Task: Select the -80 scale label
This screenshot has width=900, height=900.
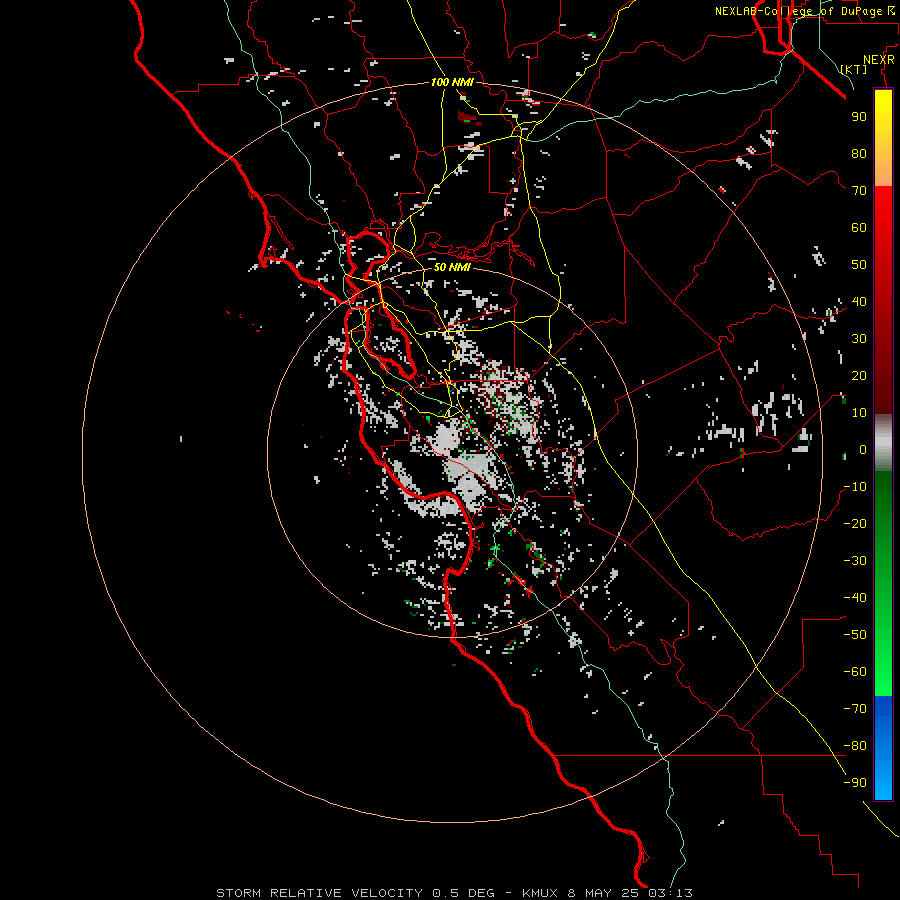Action: [855, 746]
